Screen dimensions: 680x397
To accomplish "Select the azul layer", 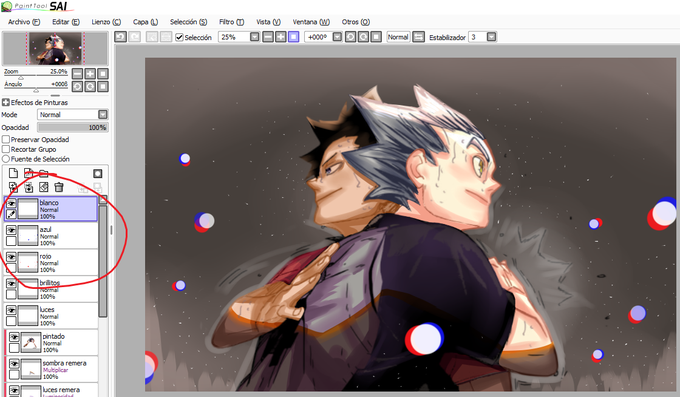I will [x=51, y=236].
